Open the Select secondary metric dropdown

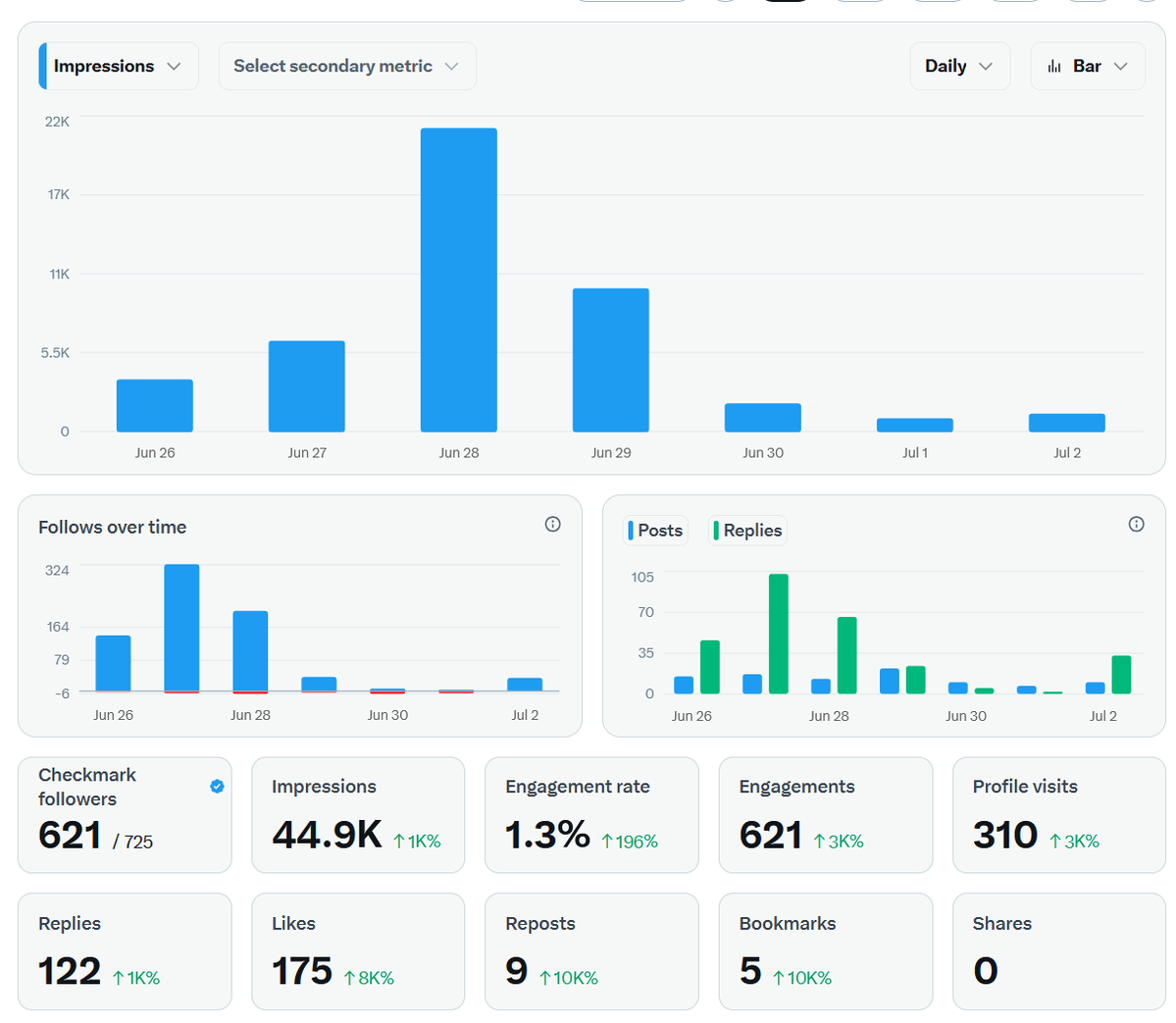(x=347, y=66)
